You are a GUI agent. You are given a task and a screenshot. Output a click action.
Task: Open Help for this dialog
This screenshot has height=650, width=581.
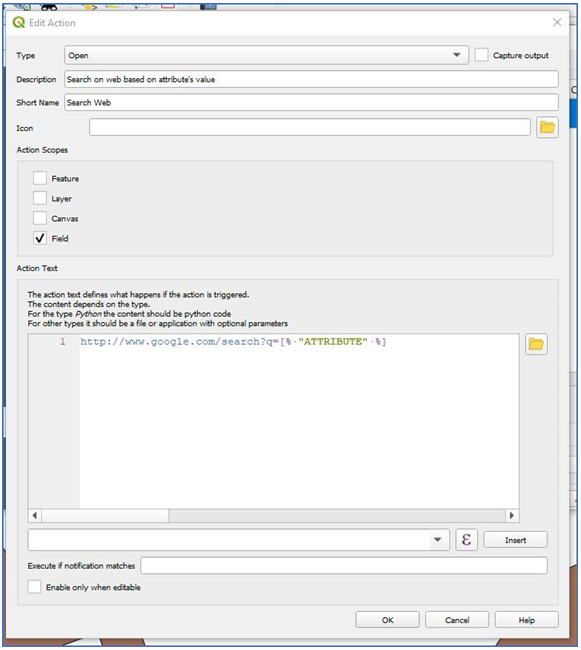coord(527,620)
